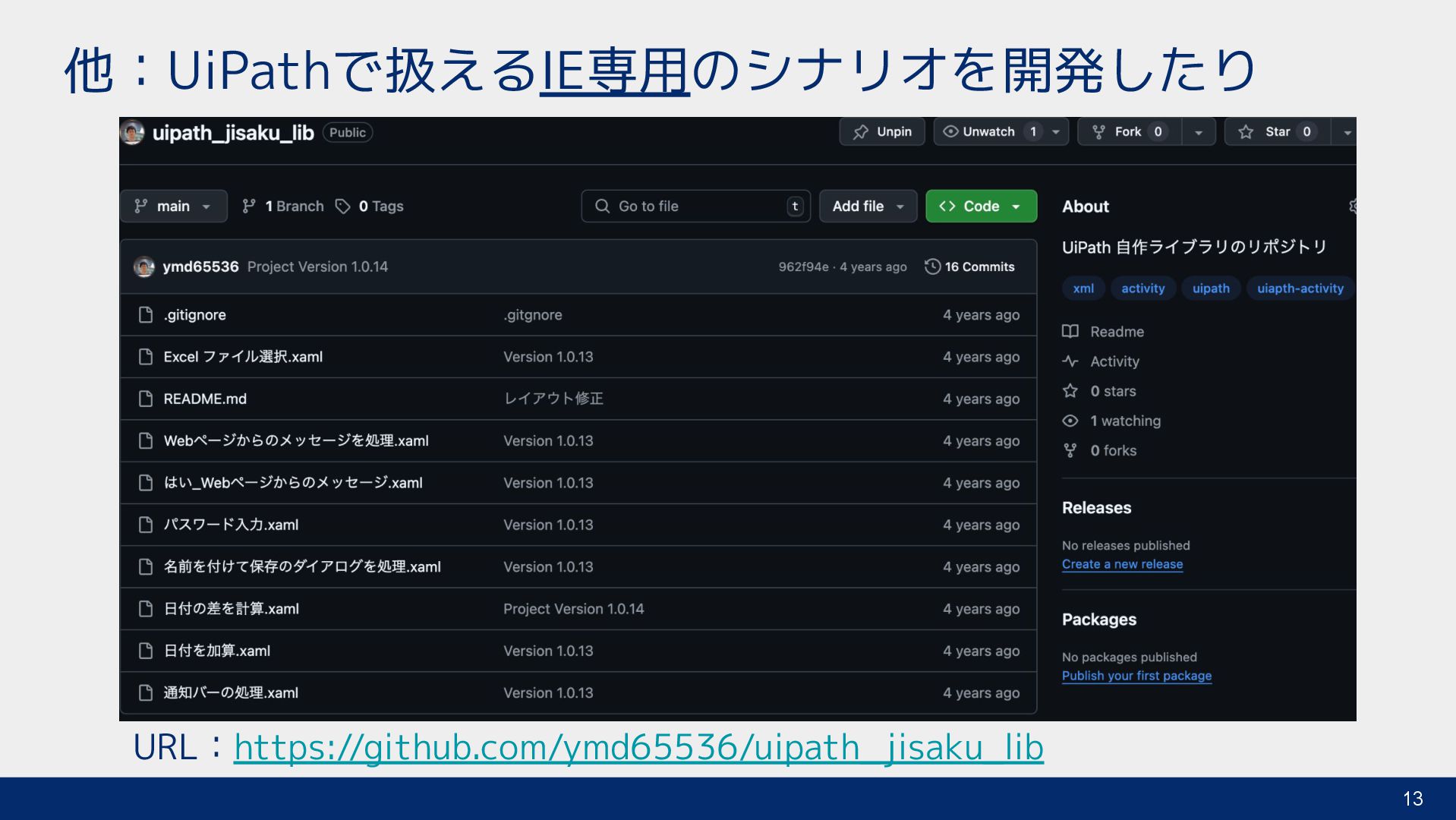The height and width of the screenshot is (820, 1456).
Task: Click the Go to file search field
Action: pos(695,206)
